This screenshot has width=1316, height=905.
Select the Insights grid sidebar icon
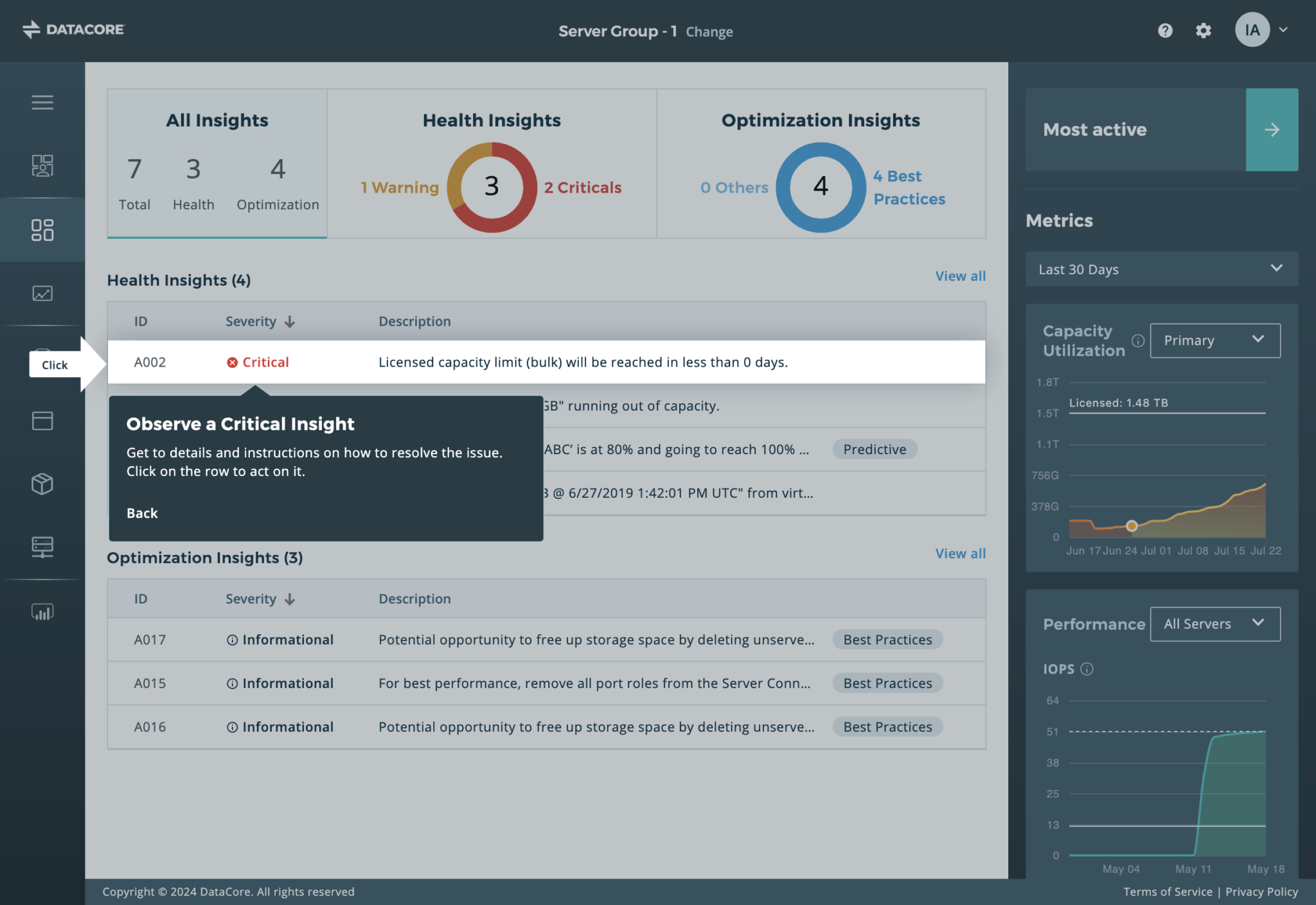(x=42, y=229)
